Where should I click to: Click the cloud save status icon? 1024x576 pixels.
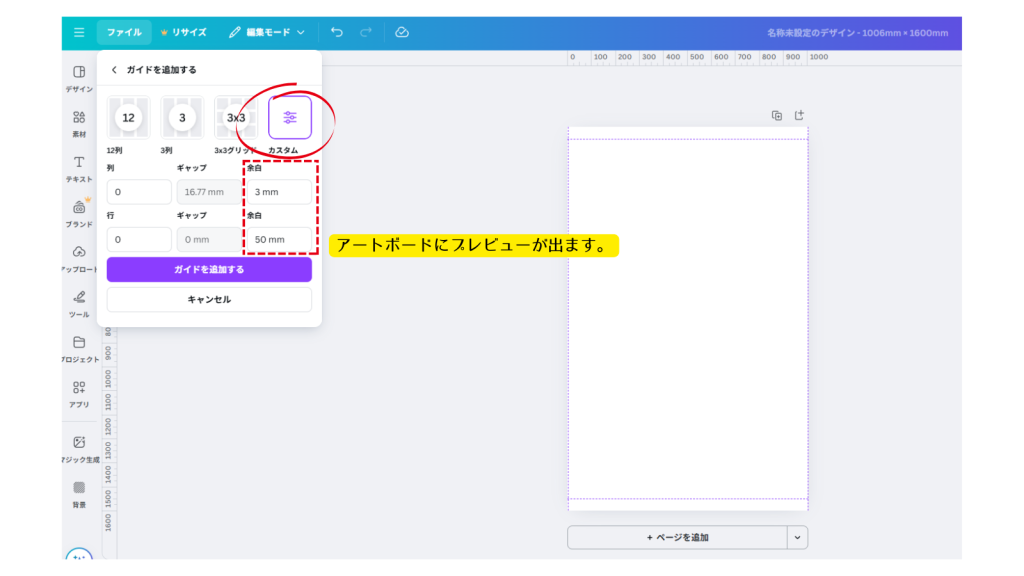tap(402, 32)
